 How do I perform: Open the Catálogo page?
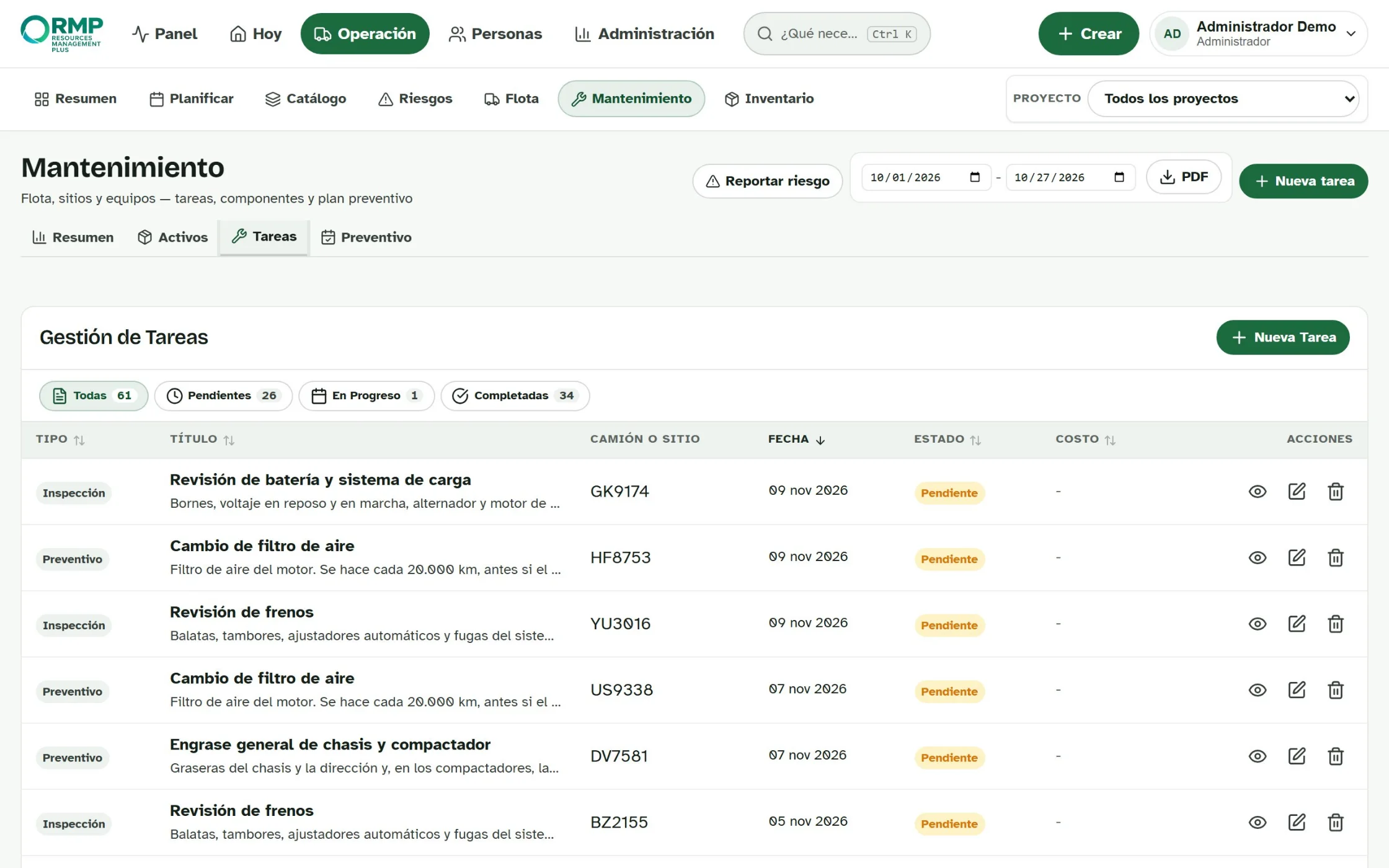306,99
